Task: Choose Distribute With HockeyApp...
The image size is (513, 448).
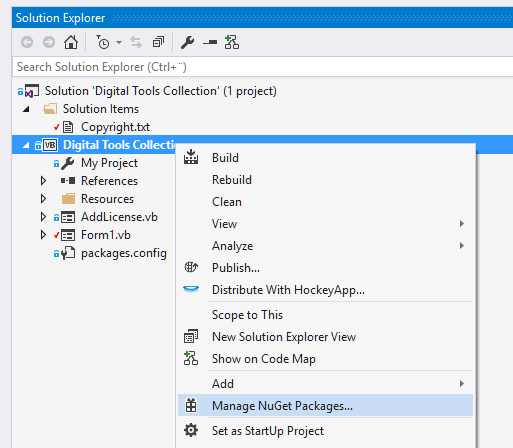Action: (x=325, y=290)
